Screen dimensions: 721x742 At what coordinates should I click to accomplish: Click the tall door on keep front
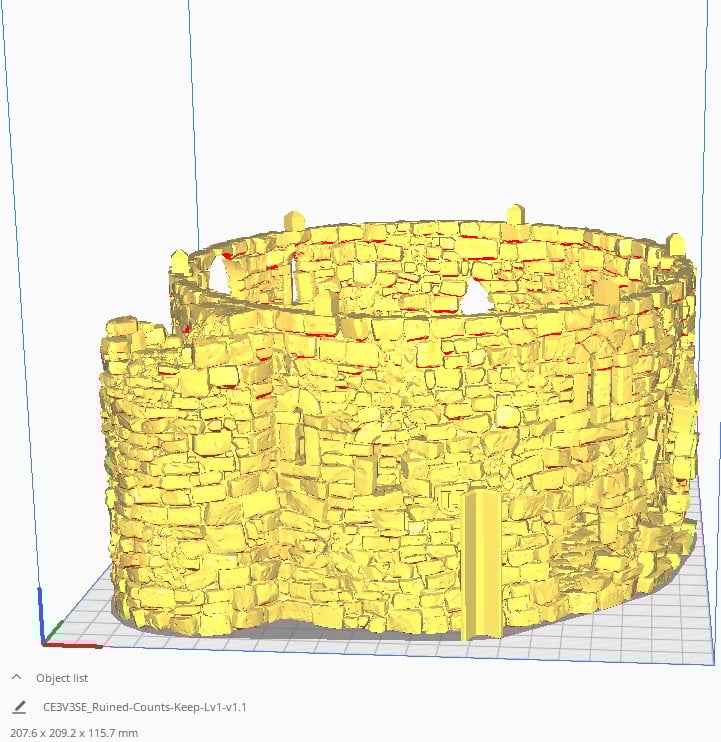point(482,564)
